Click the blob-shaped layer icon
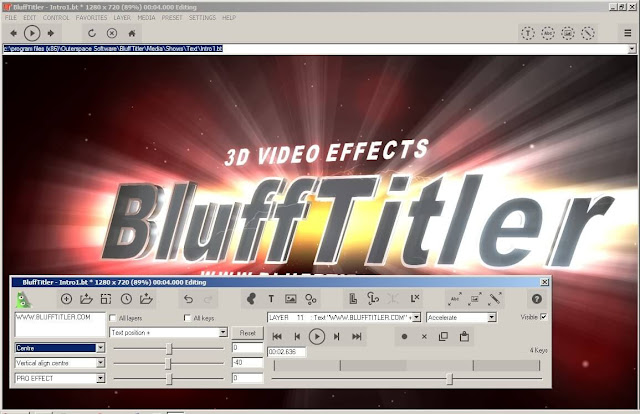The image size is (640, 414). 251,299
